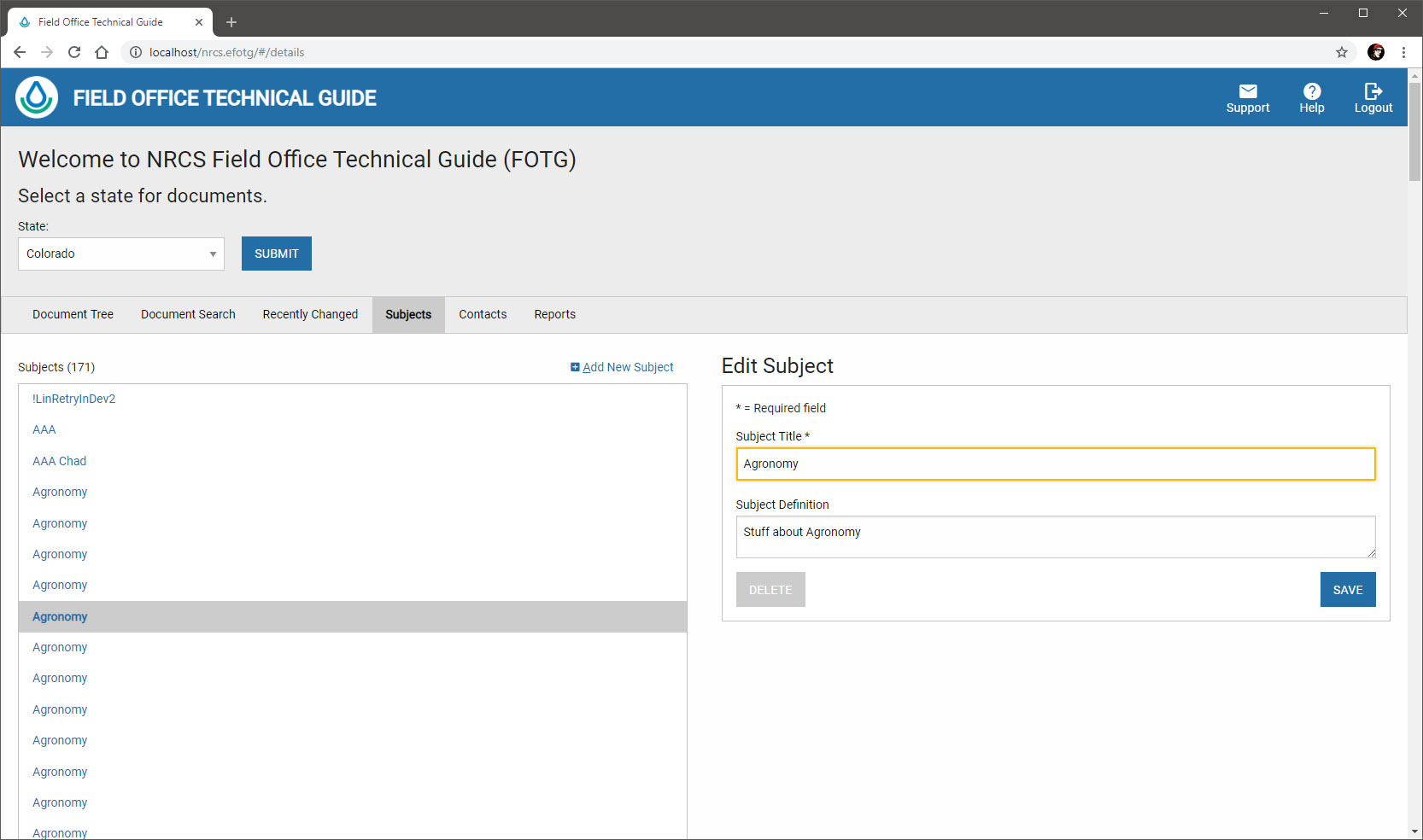Image resolution: width=1423 pixels, height=840 pixels.
Task: Click the DELETE button
Action: (x=770, y=590)
